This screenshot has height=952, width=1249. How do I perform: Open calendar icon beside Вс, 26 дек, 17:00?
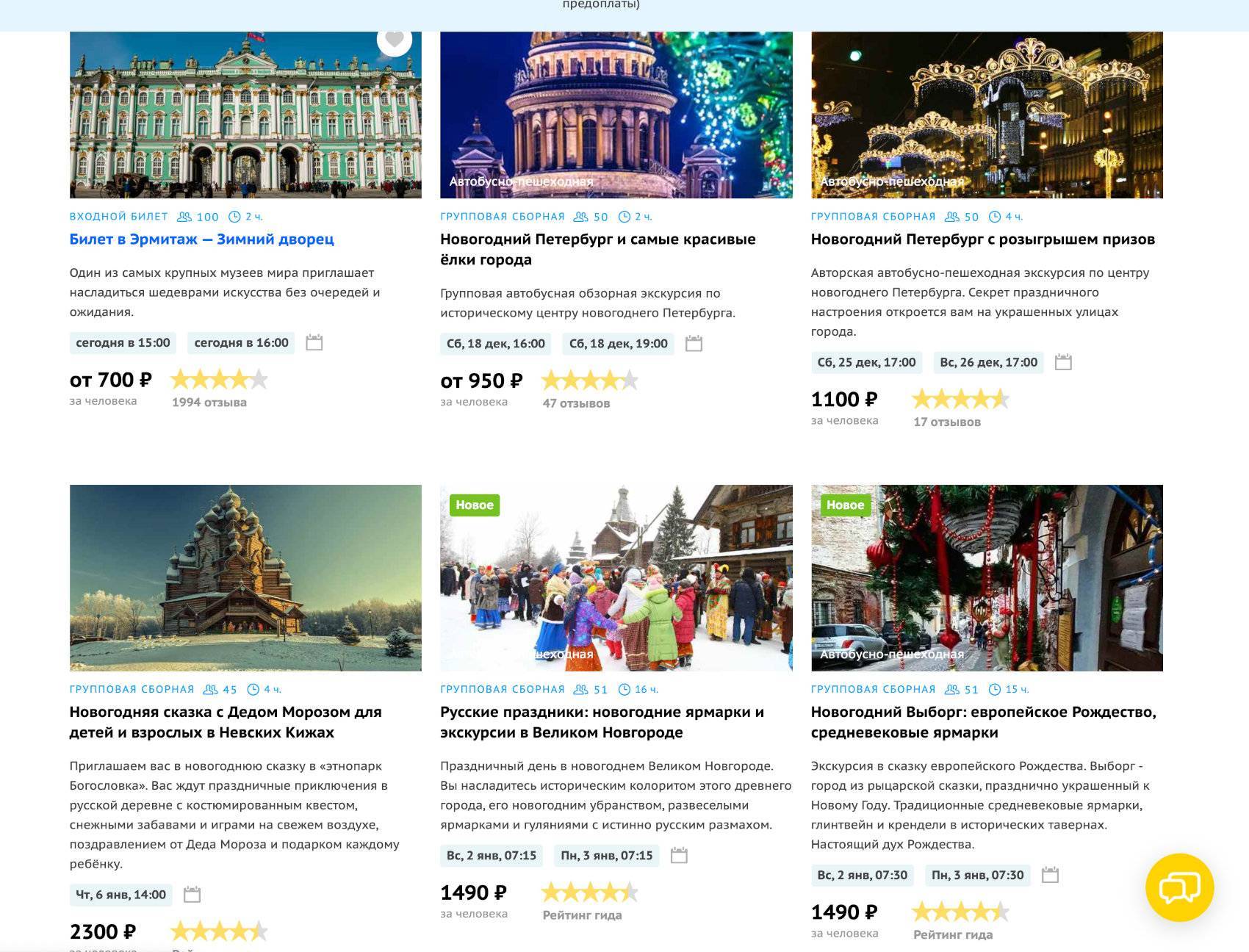tap(1063, 362)
